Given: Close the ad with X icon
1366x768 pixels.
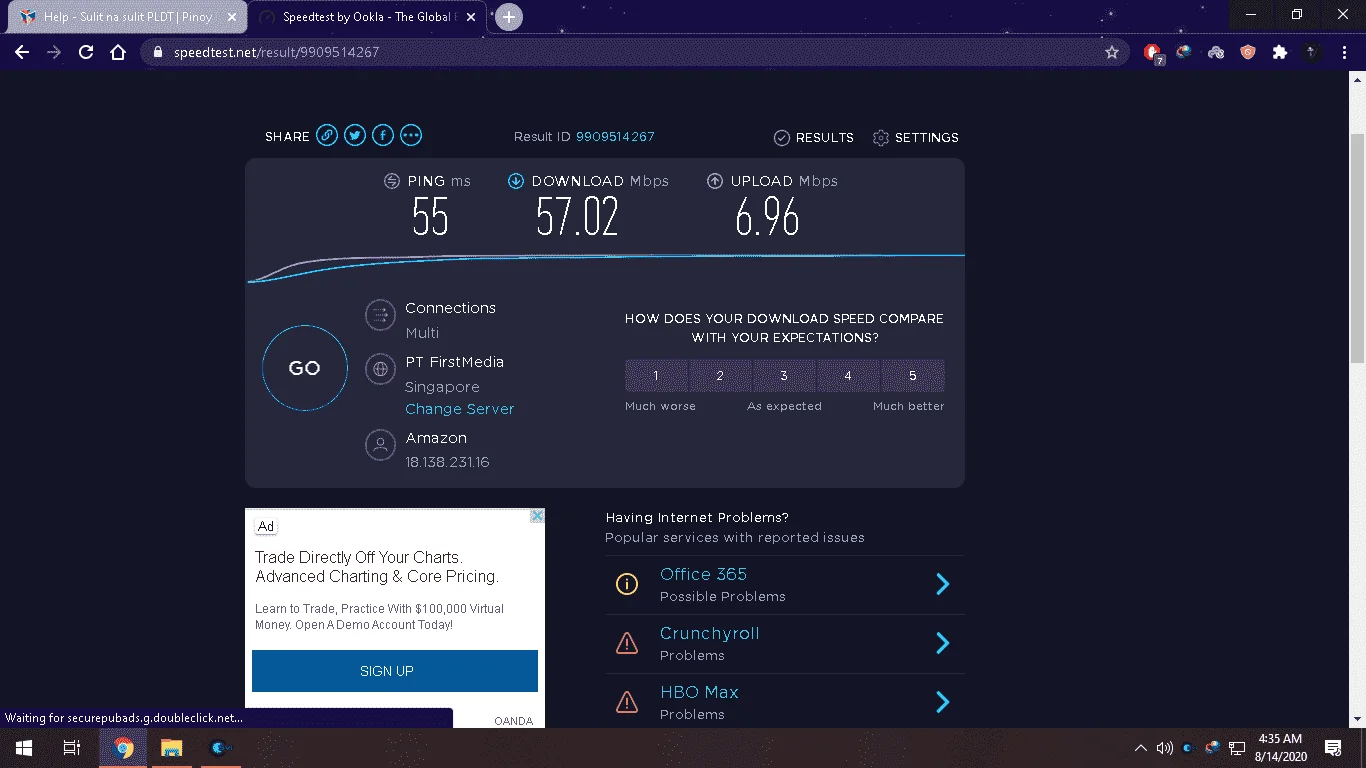Looking at the screenshot, I should point(537,516).
